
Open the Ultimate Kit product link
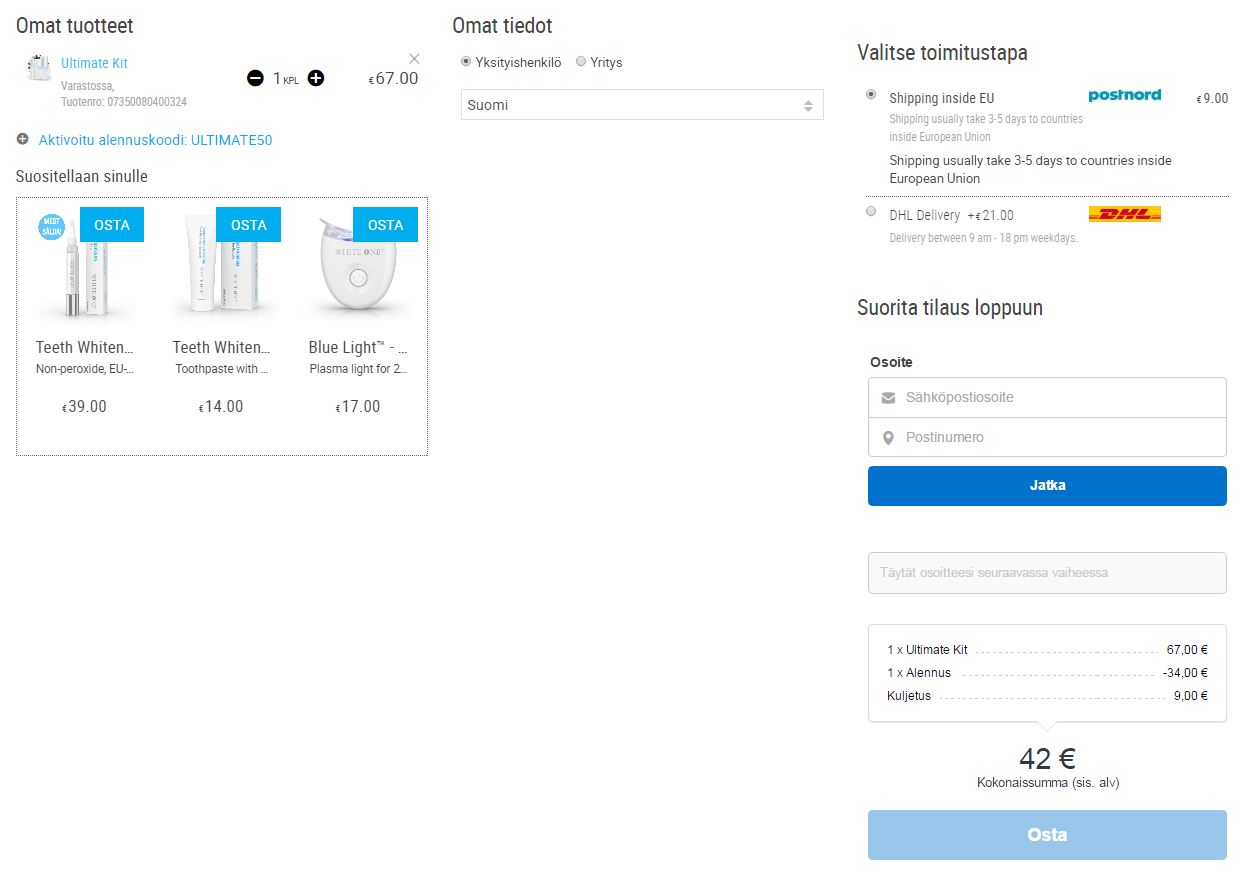click(x=94, y=63)
